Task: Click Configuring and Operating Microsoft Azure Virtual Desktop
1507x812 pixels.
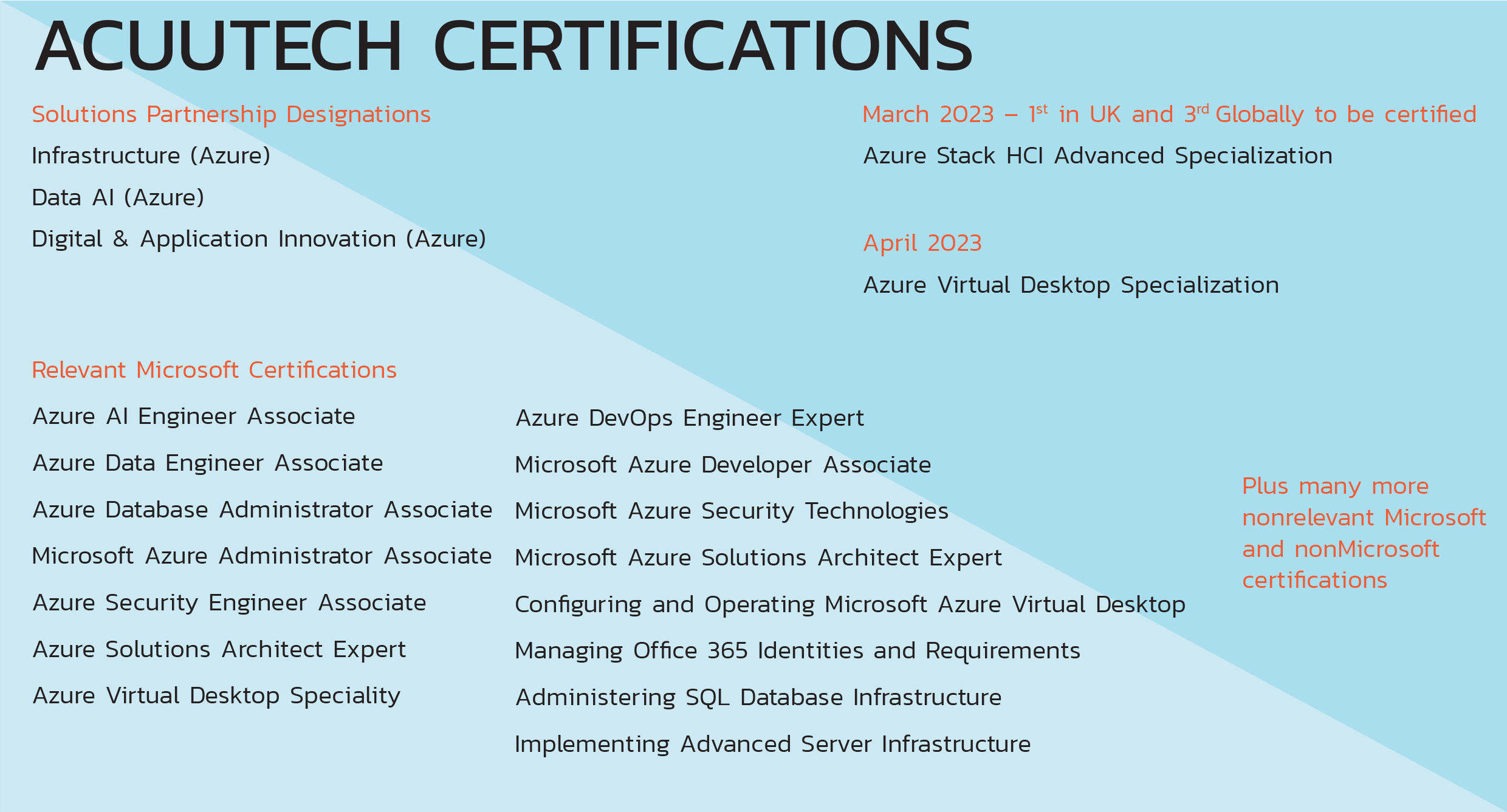Action: pyautogui.click(x=850, y=605)
